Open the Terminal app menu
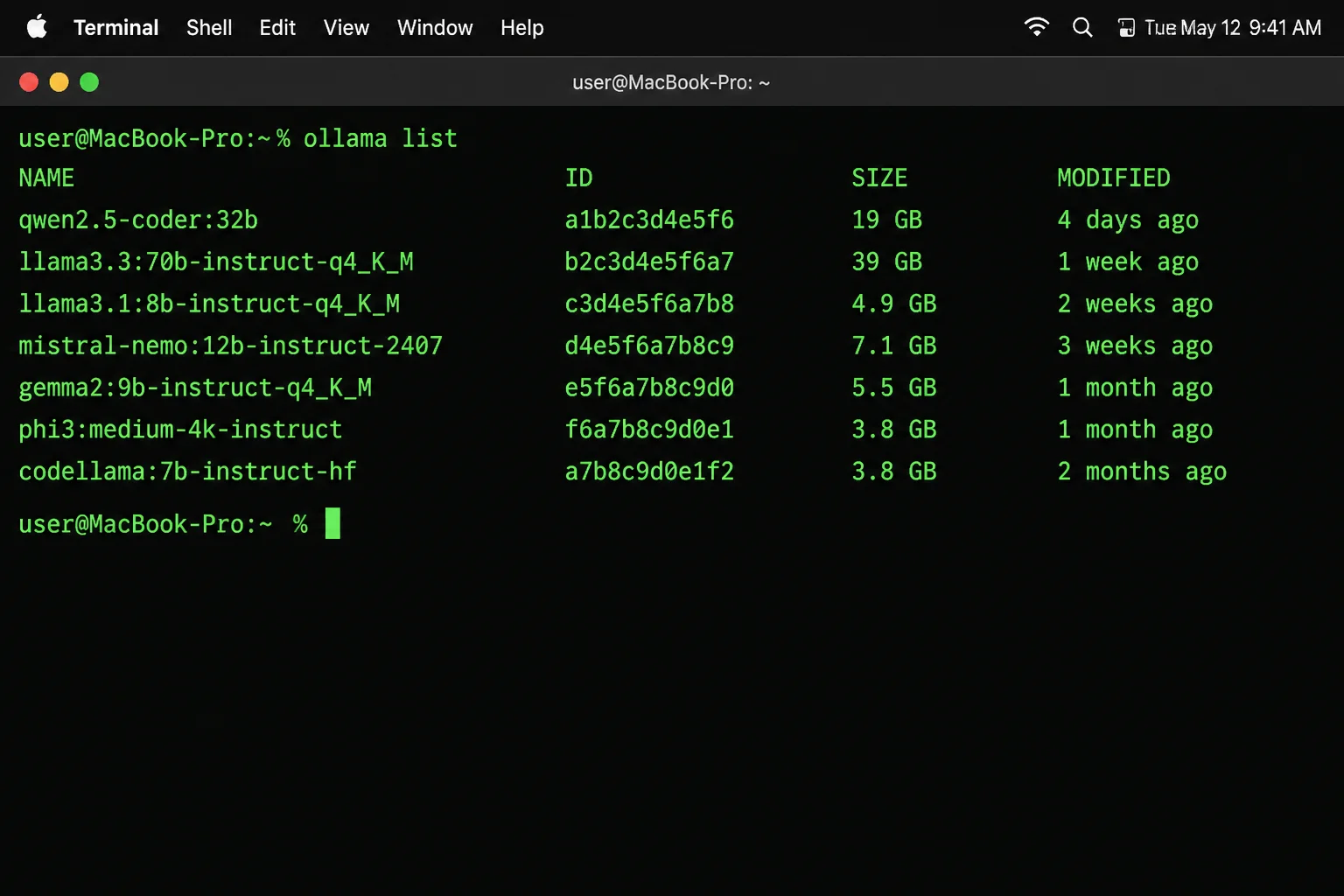The height and width of the screenshot is (896, 1344). click(x=116, y=28)
